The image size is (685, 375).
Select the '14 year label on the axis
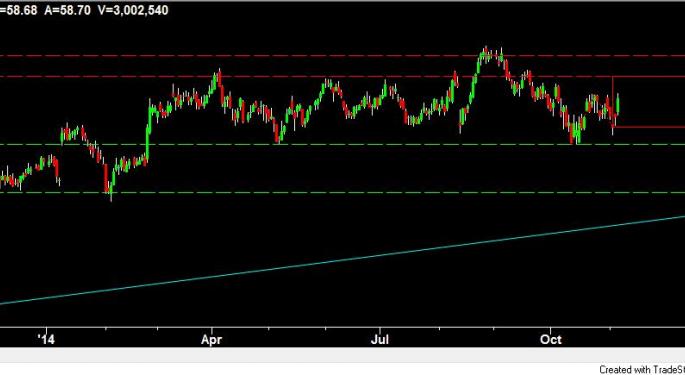(46, 339)
